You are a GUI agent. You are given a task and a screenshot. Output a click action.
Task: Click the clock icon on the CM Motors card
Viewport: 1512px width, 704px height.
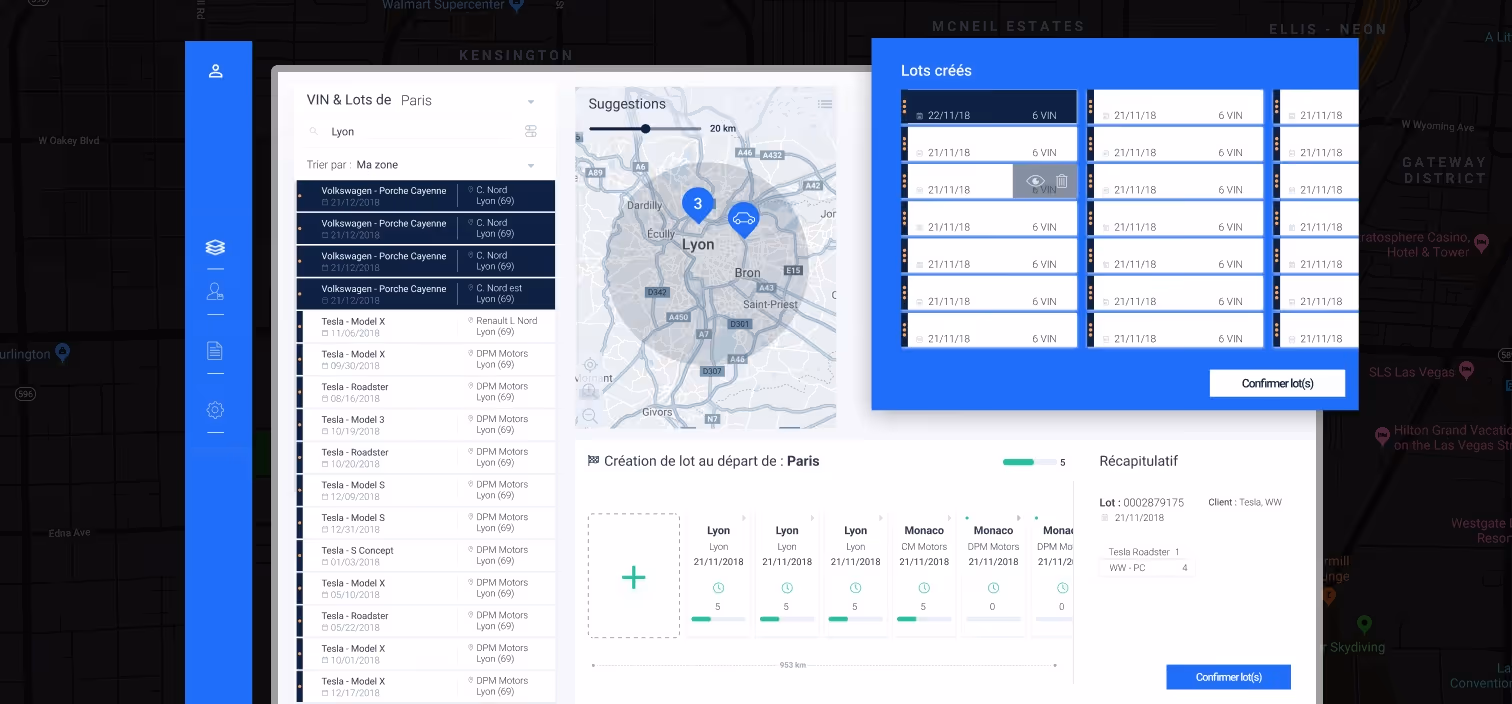pyautogui.click(x=924, y=588)
